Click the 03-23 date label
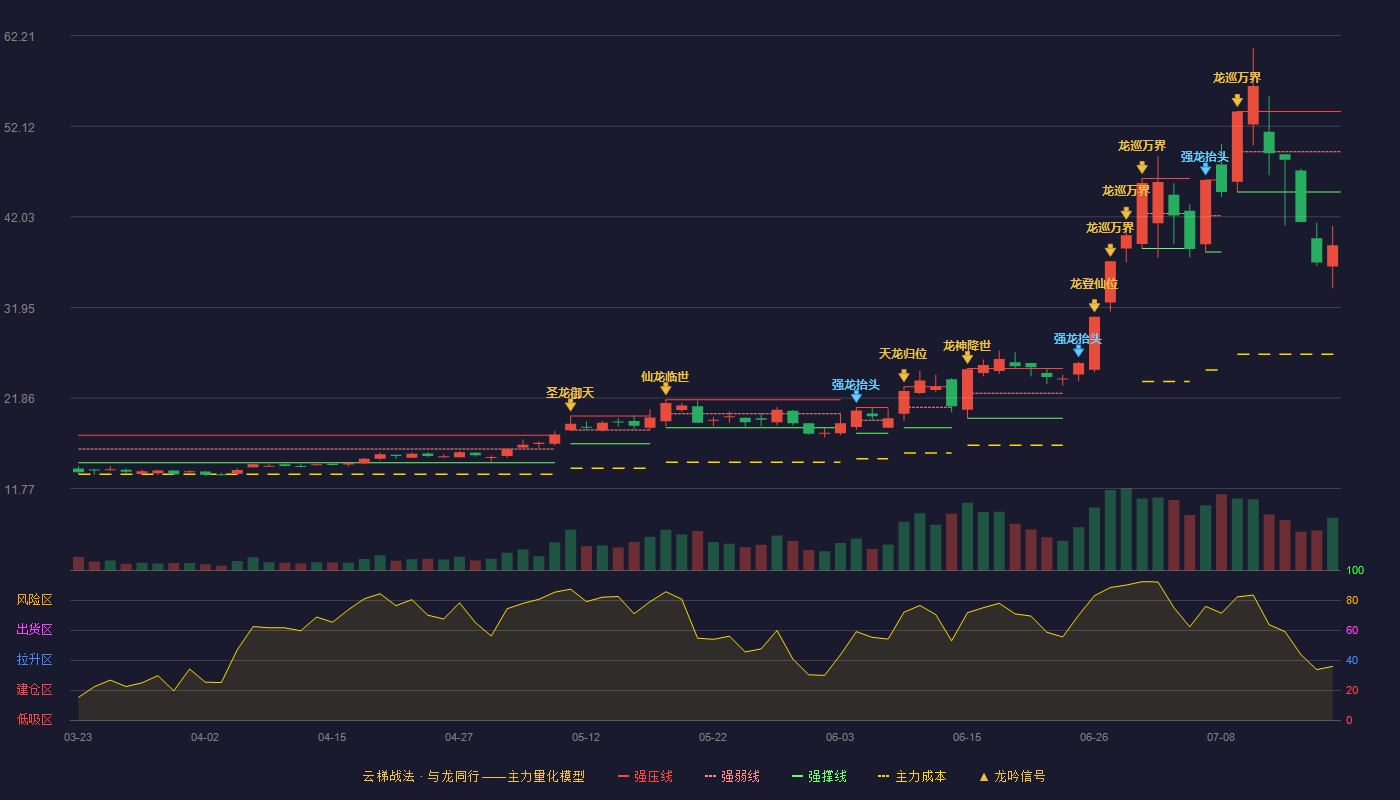Screen dimensions: 1400x800 pyautogui.click(x=78, y=737)
